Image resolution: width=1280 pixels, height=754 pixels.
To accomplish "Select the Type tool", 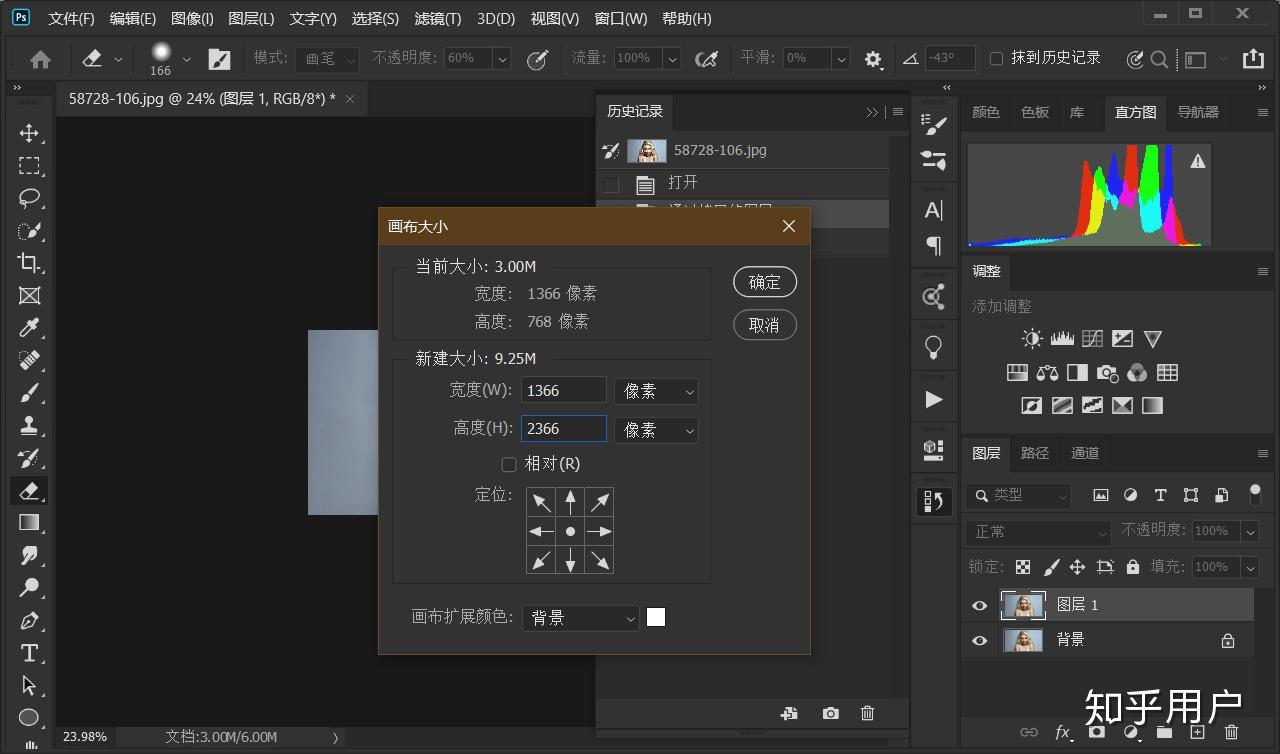I will (x=29, y=653).
